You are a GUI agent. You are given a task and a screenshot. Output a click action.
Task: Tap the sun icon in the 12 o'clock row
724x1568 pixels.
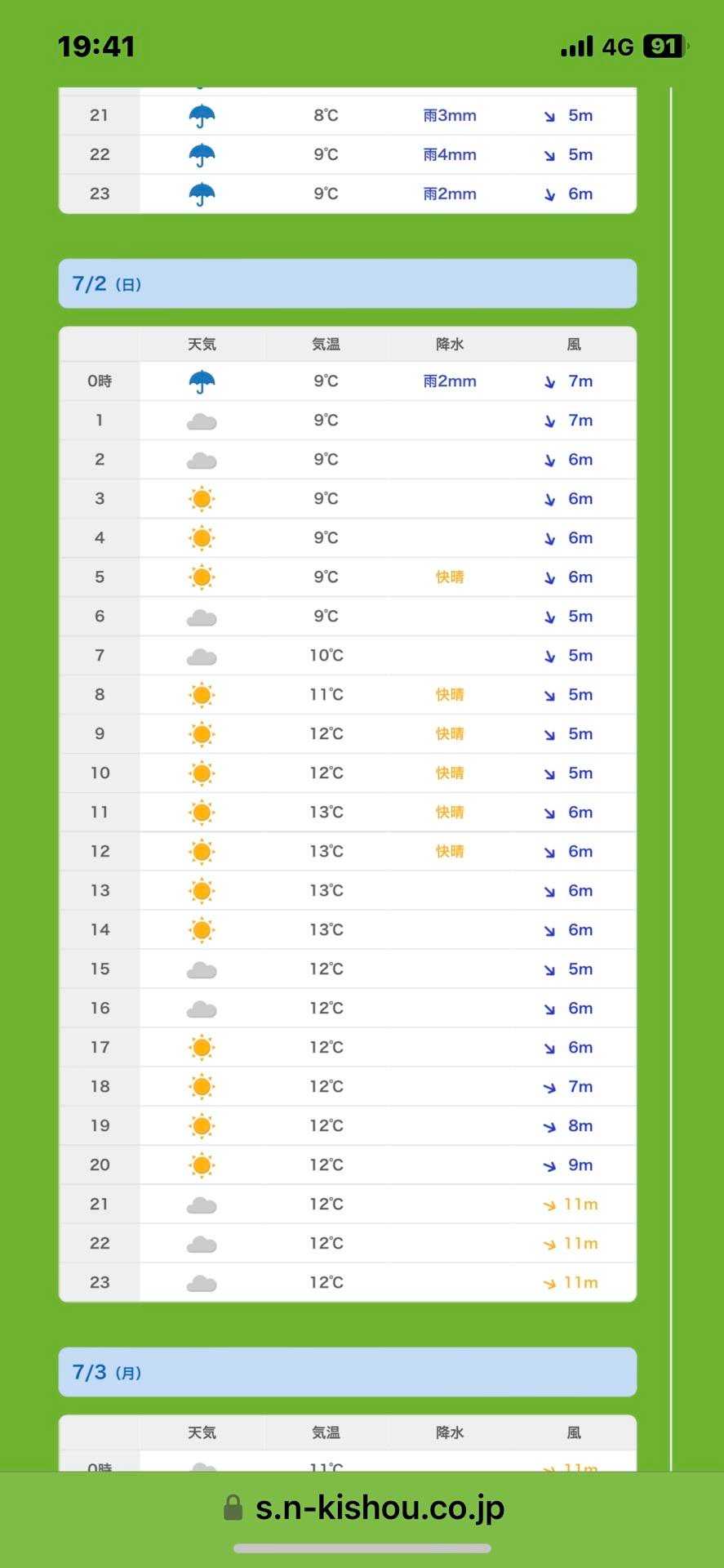coord(202,852)
